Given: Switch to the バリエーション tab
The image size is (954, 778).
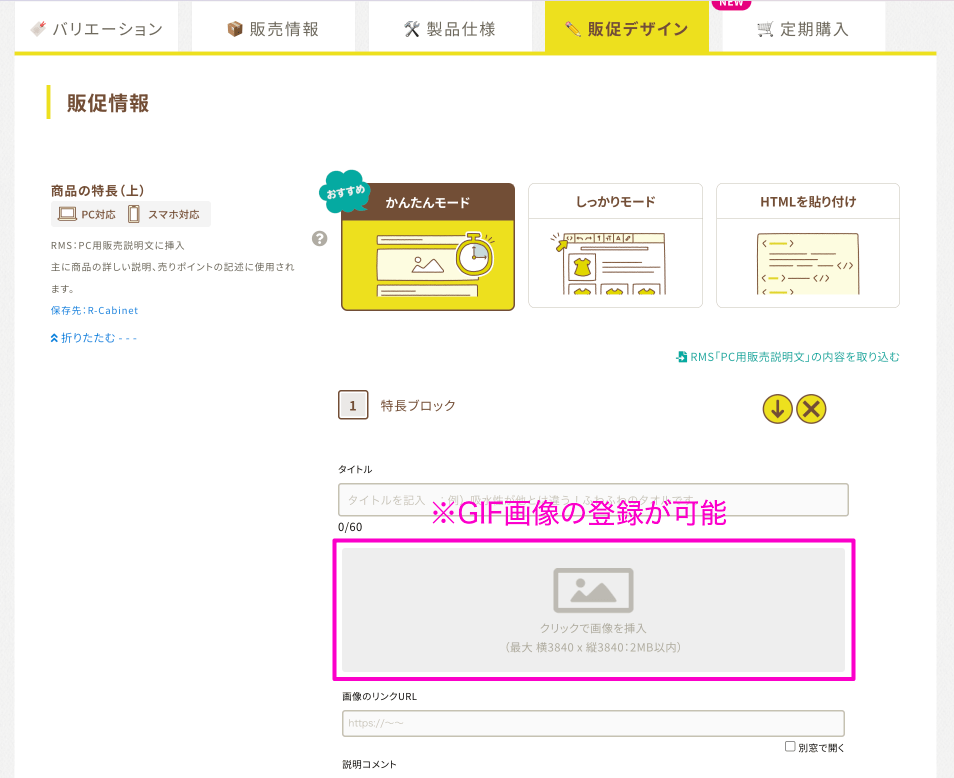Looking at the screenshot, I should pyautogui.click(x=97, y=28).
